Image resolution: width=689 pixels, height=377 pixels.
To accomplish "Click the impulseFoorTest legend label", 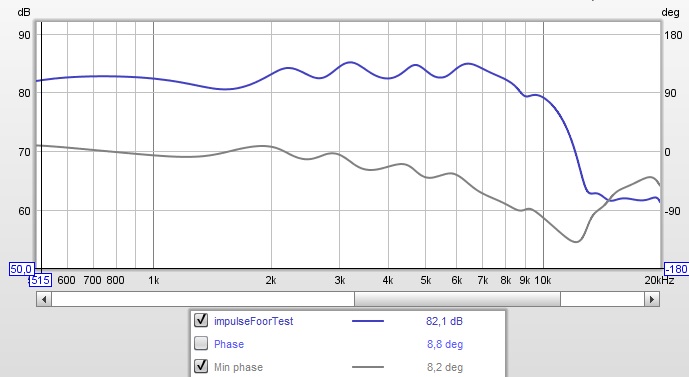I will [254, 321].
